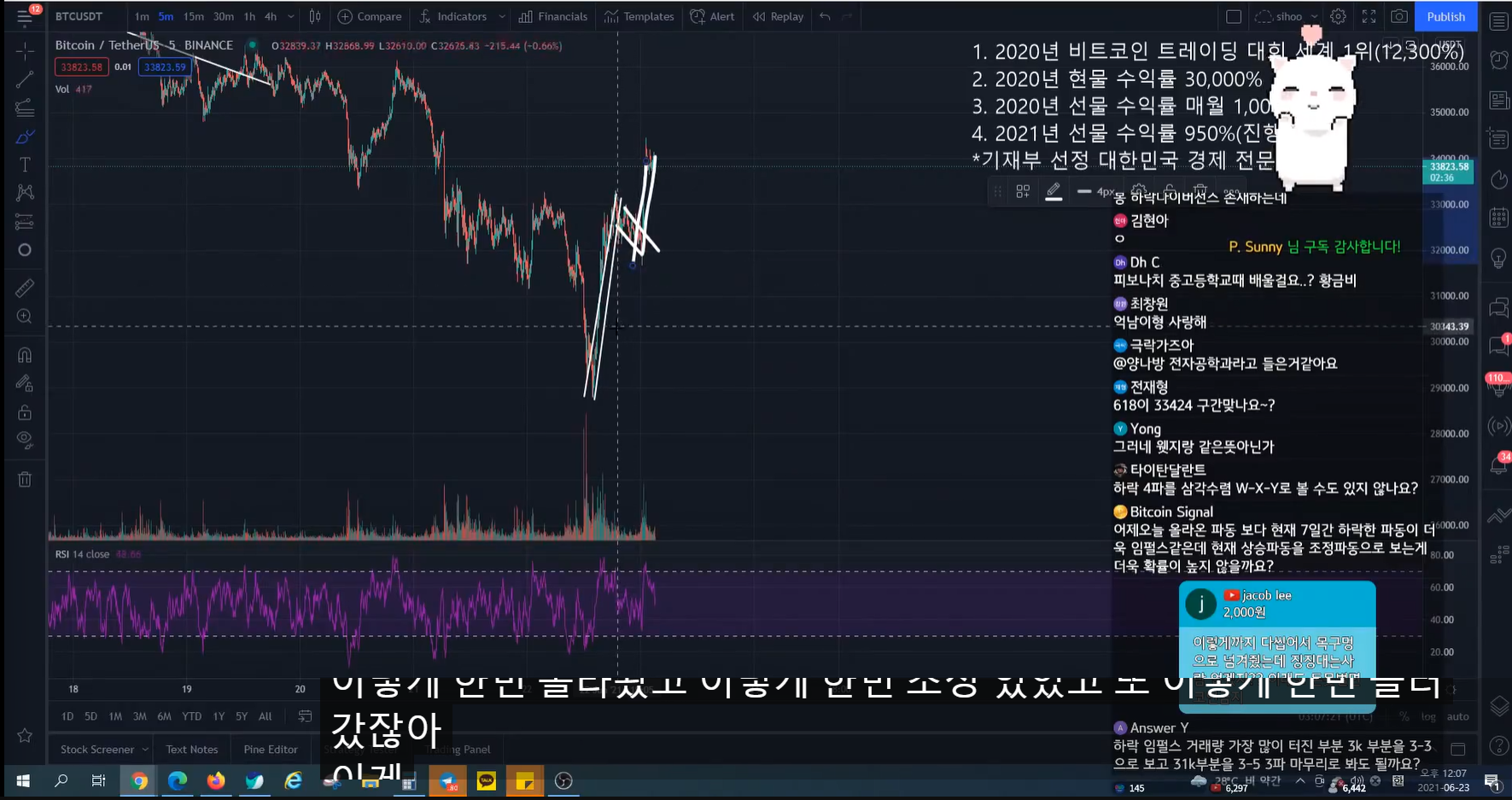Select the brush drawing tool

(25, 137)
